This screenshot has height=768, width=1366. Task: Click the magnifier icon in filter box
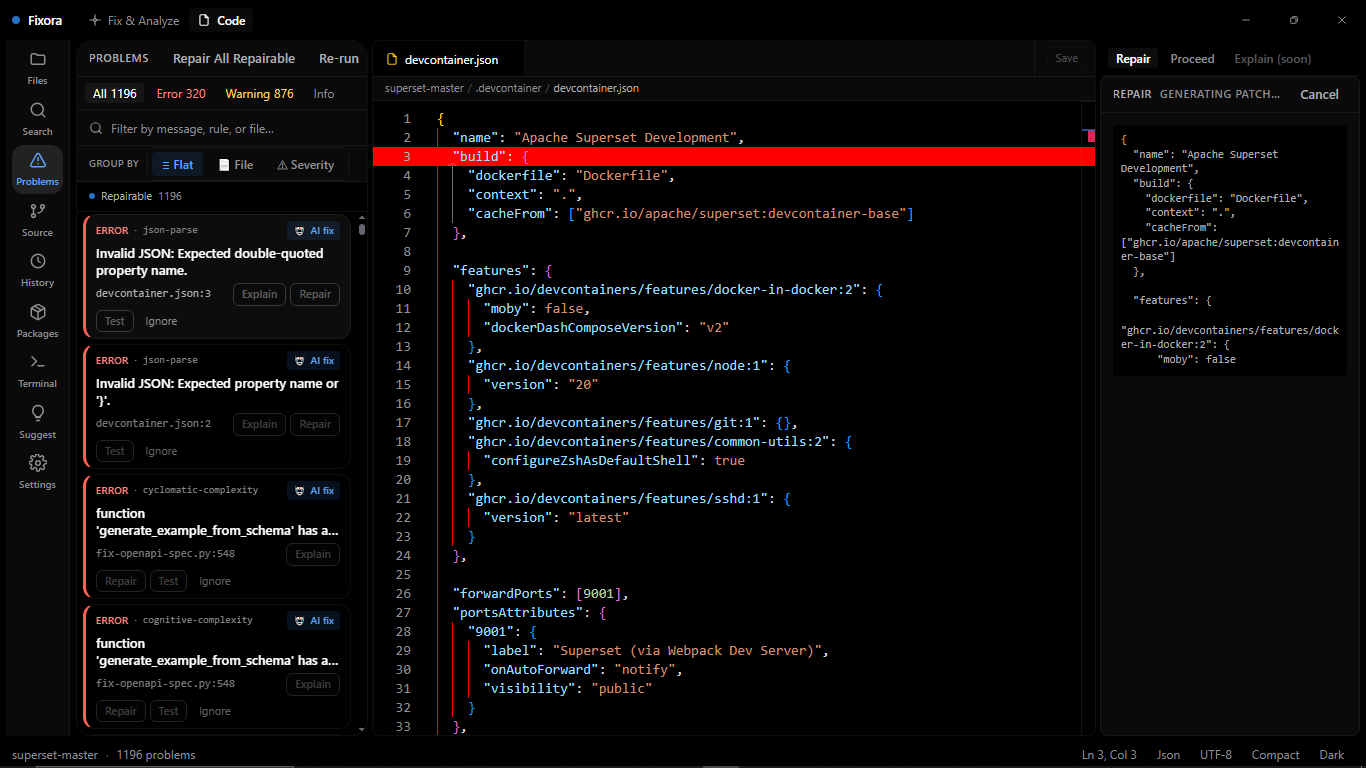(97, 129)
